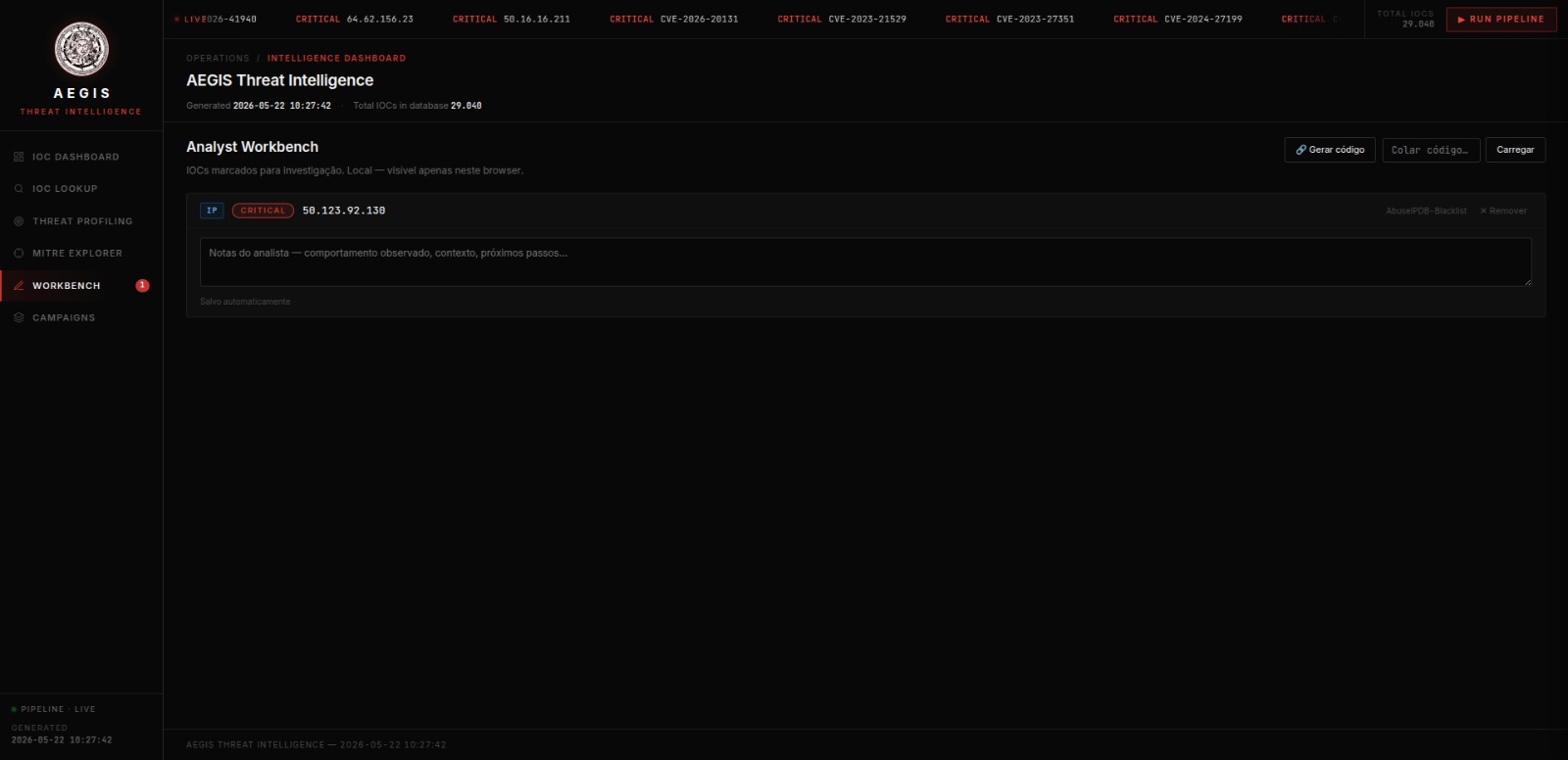
Task: Click the Workbench pencil icon
Action: [19, 286]
